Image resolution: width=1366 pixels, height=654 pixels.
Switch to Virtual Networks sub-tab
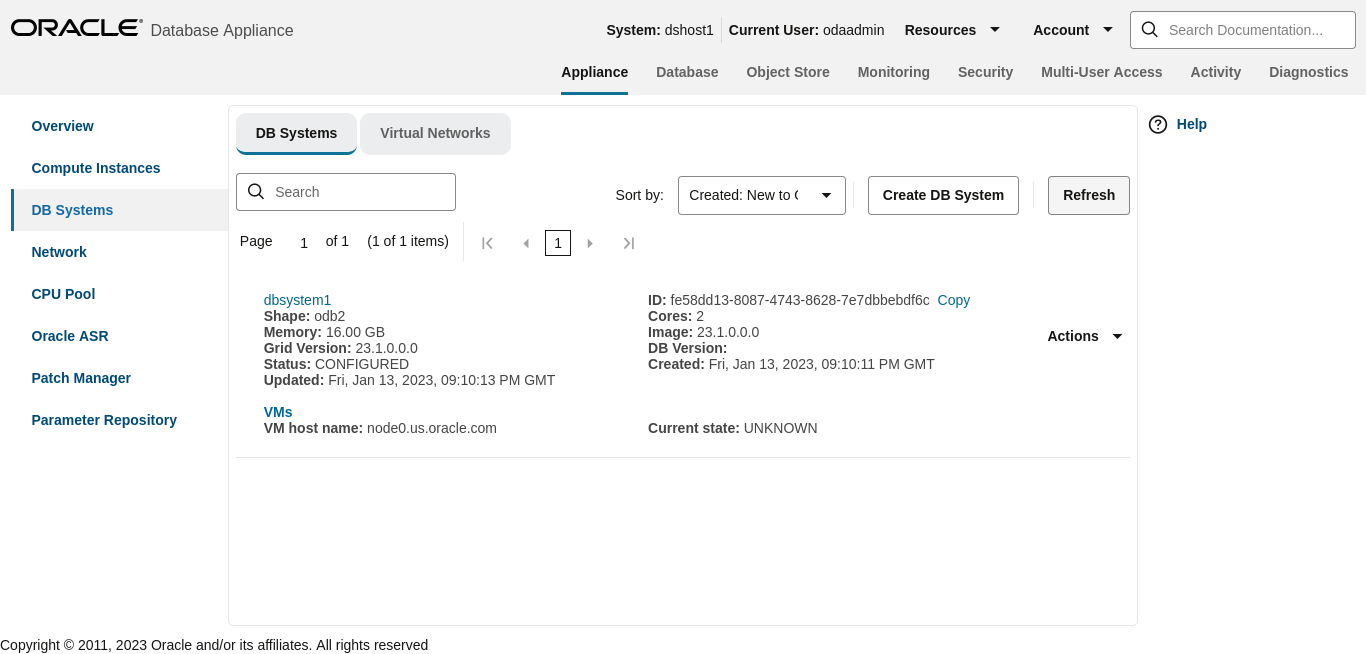point(435,133)
